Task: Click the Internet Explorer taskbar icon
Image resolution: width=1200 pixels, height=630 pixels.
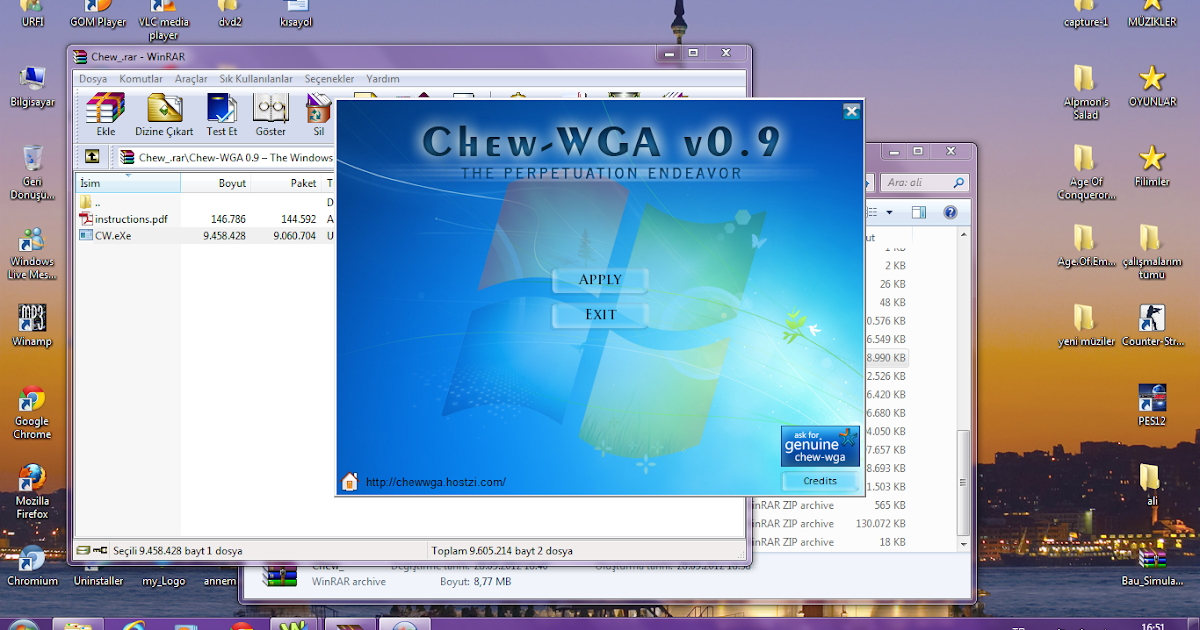Action: pos(133,625)
